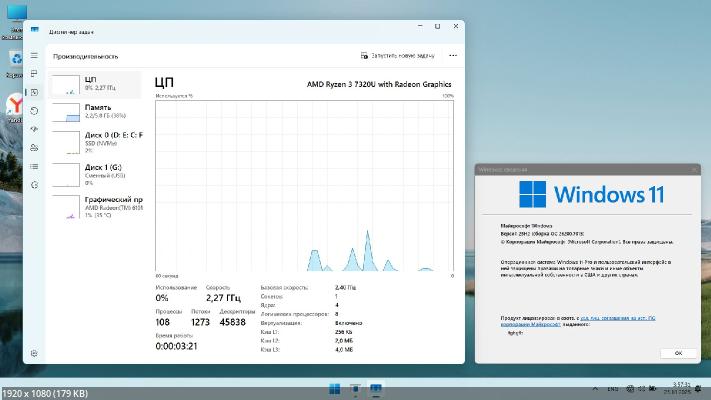This screenshot has width=711, height=400.
Task: Select Графический процессор entry
Action: point(97,205)
